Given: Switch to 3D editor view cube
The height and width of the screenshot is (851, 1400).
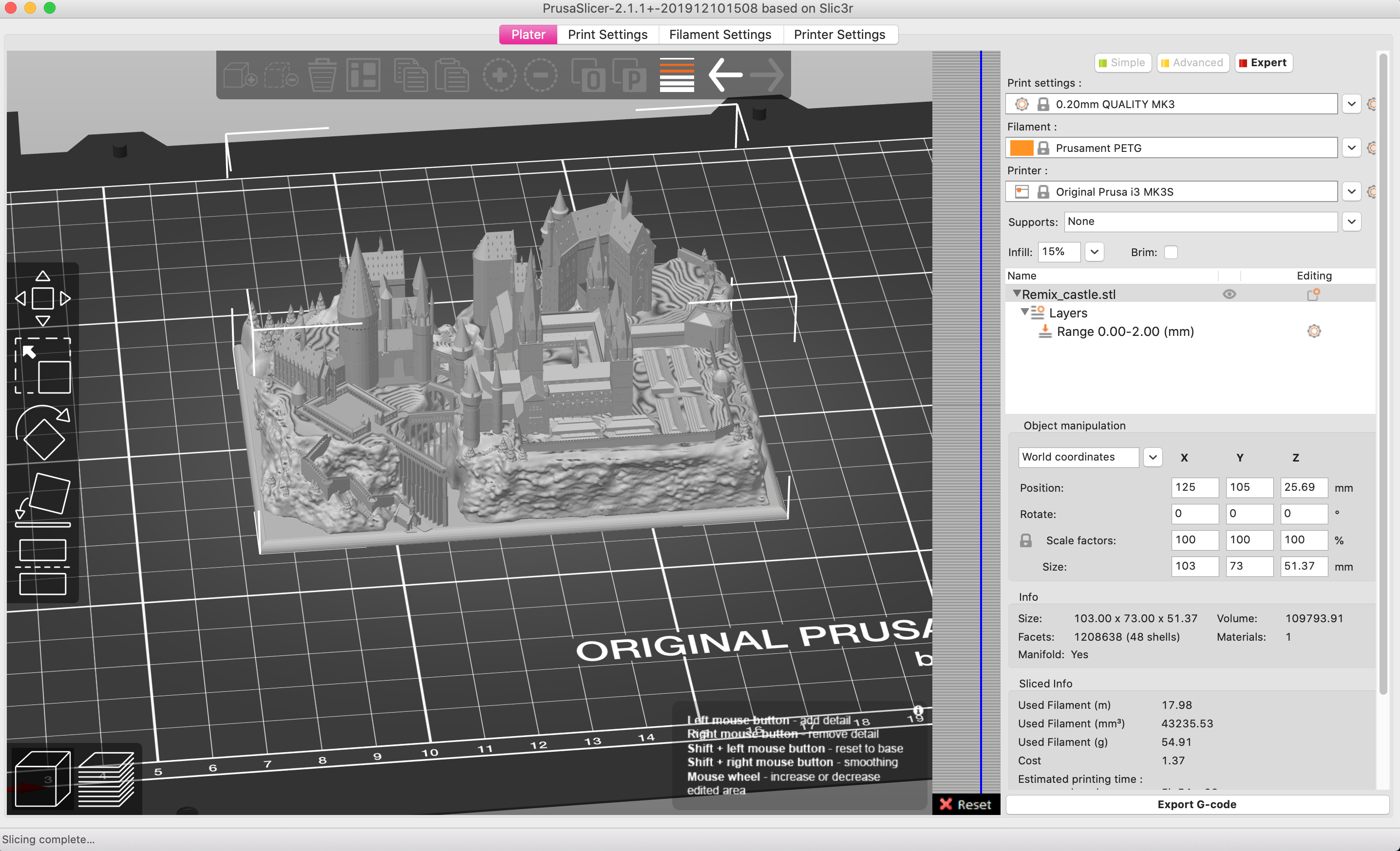Looking at the screenshot, I should [x=42, y=778].
